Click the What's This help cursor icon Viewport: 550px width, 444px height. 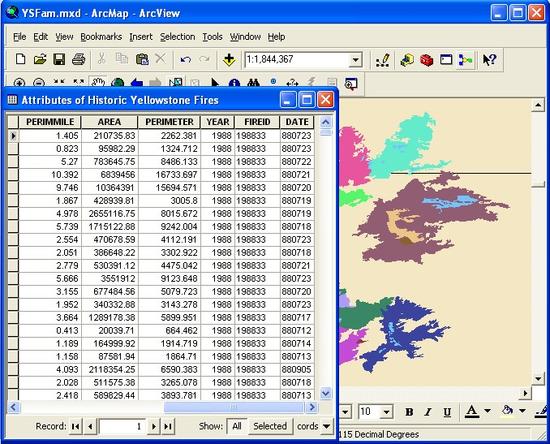(x=489, y=60)
